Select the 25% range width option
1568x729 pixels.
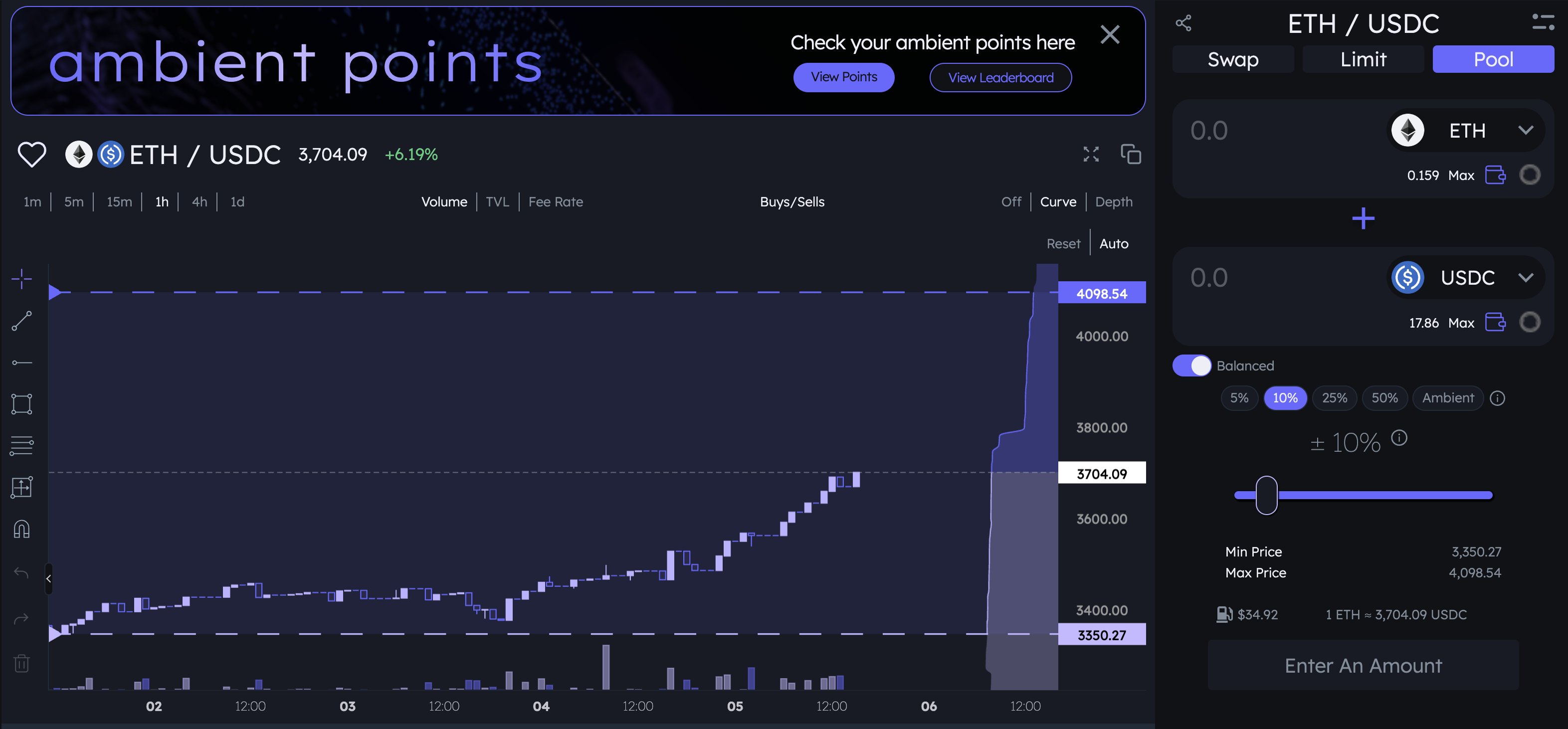tap(1335, 398)
